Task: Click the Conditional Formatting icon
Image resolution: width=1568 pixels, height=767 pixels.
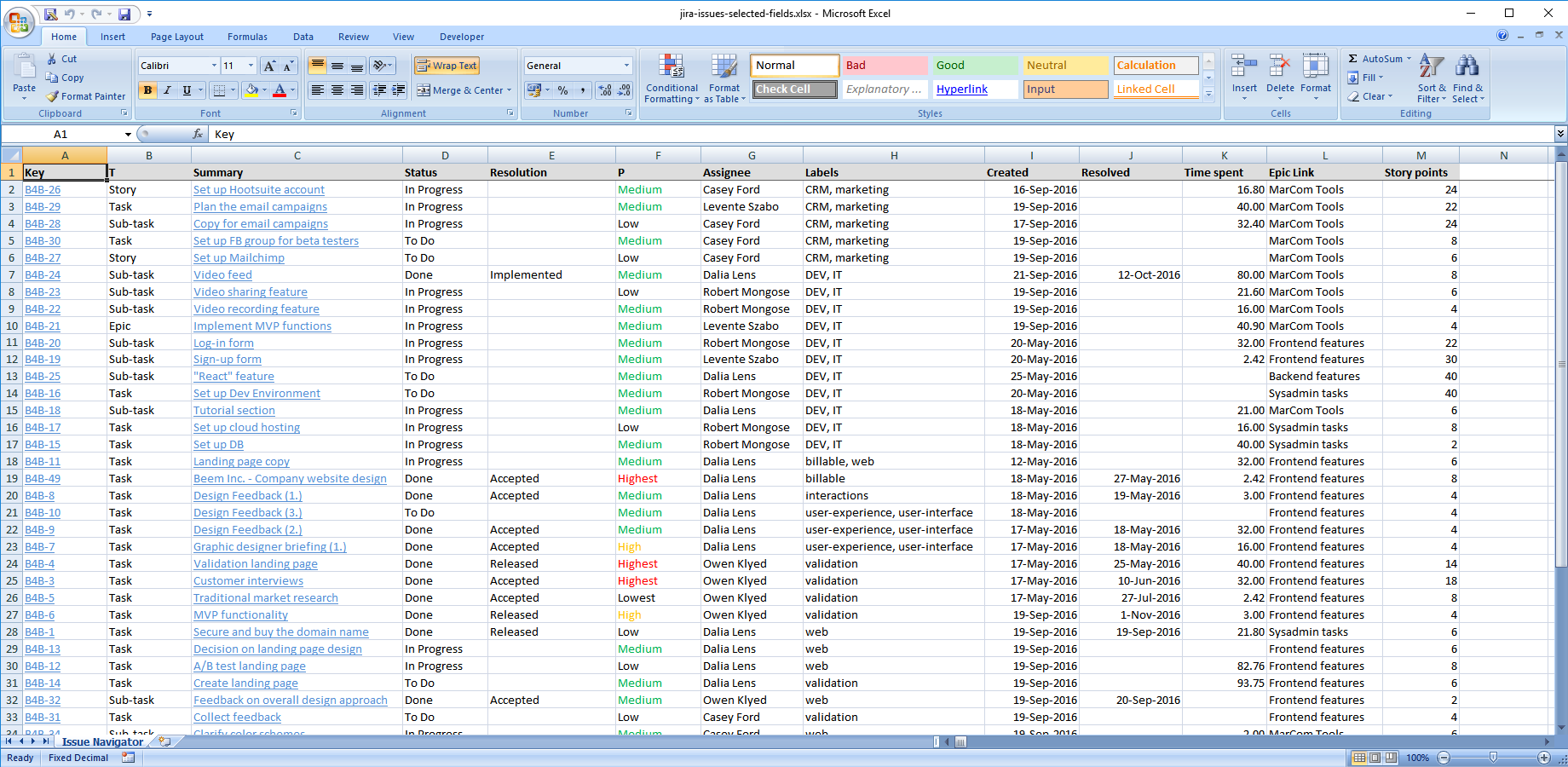Action: [672, 67]
